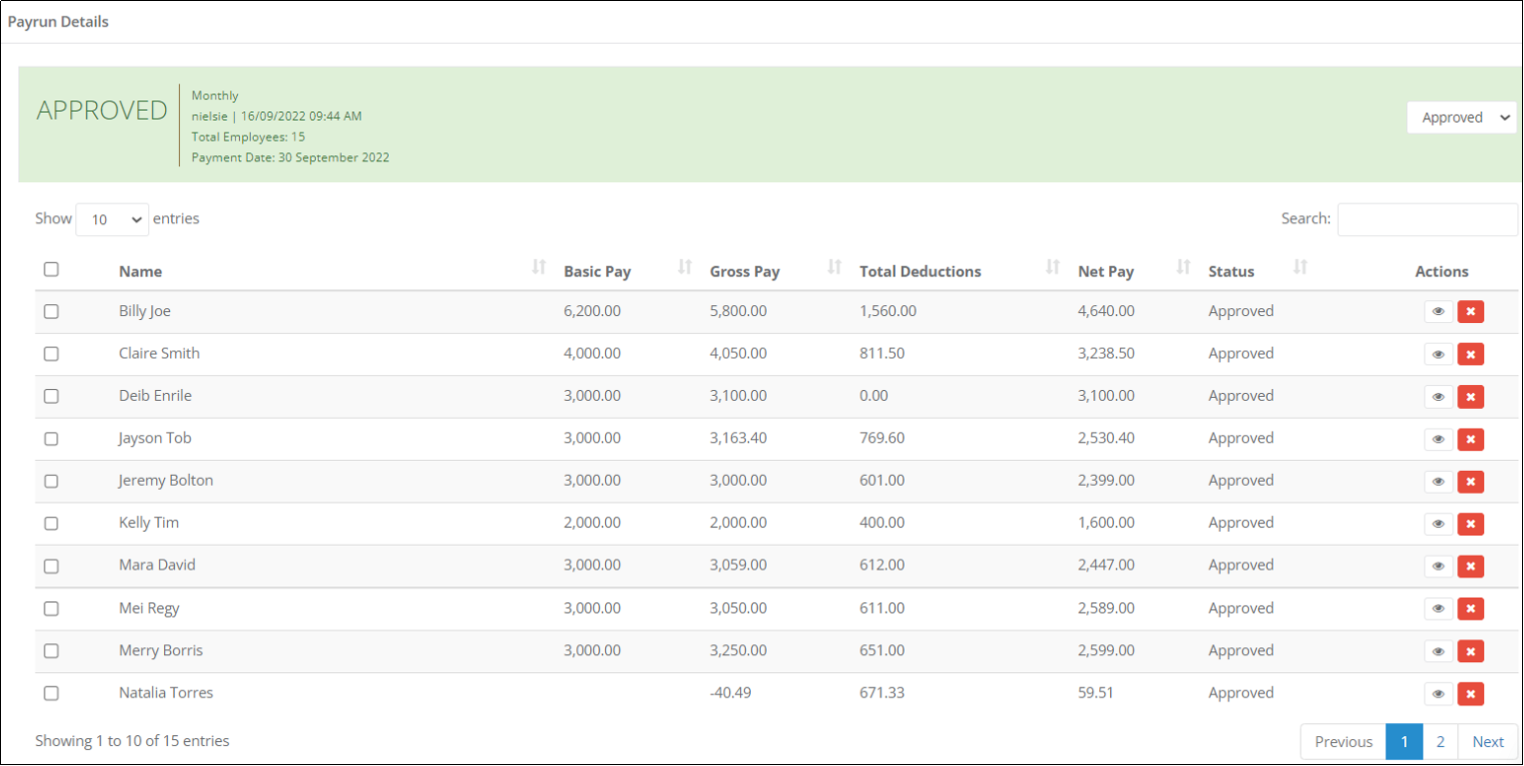View Claire Smith's payslip eye icon

(x=1438, y=354)
